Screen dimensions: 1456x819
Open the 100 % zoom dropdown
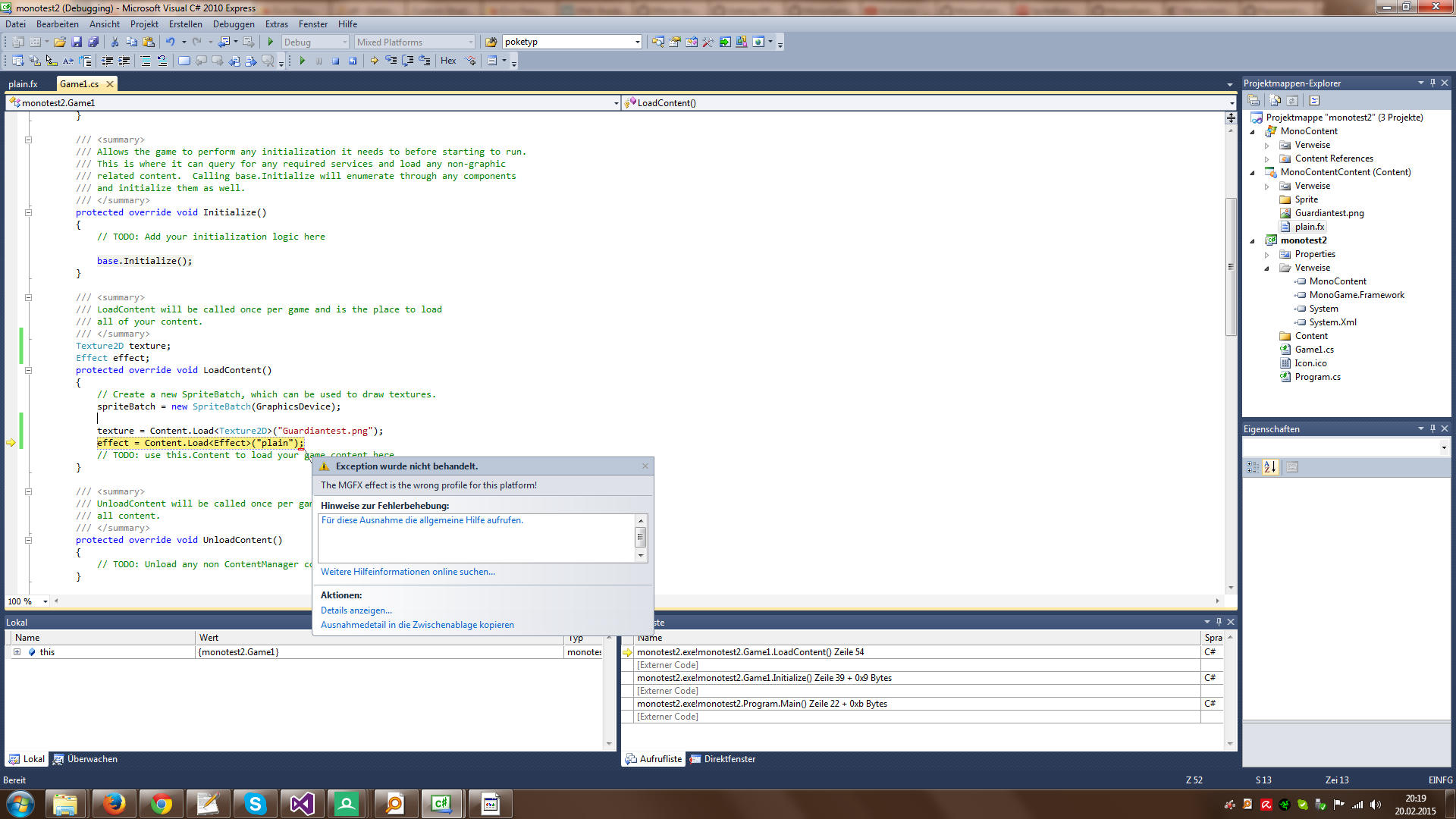45,602
